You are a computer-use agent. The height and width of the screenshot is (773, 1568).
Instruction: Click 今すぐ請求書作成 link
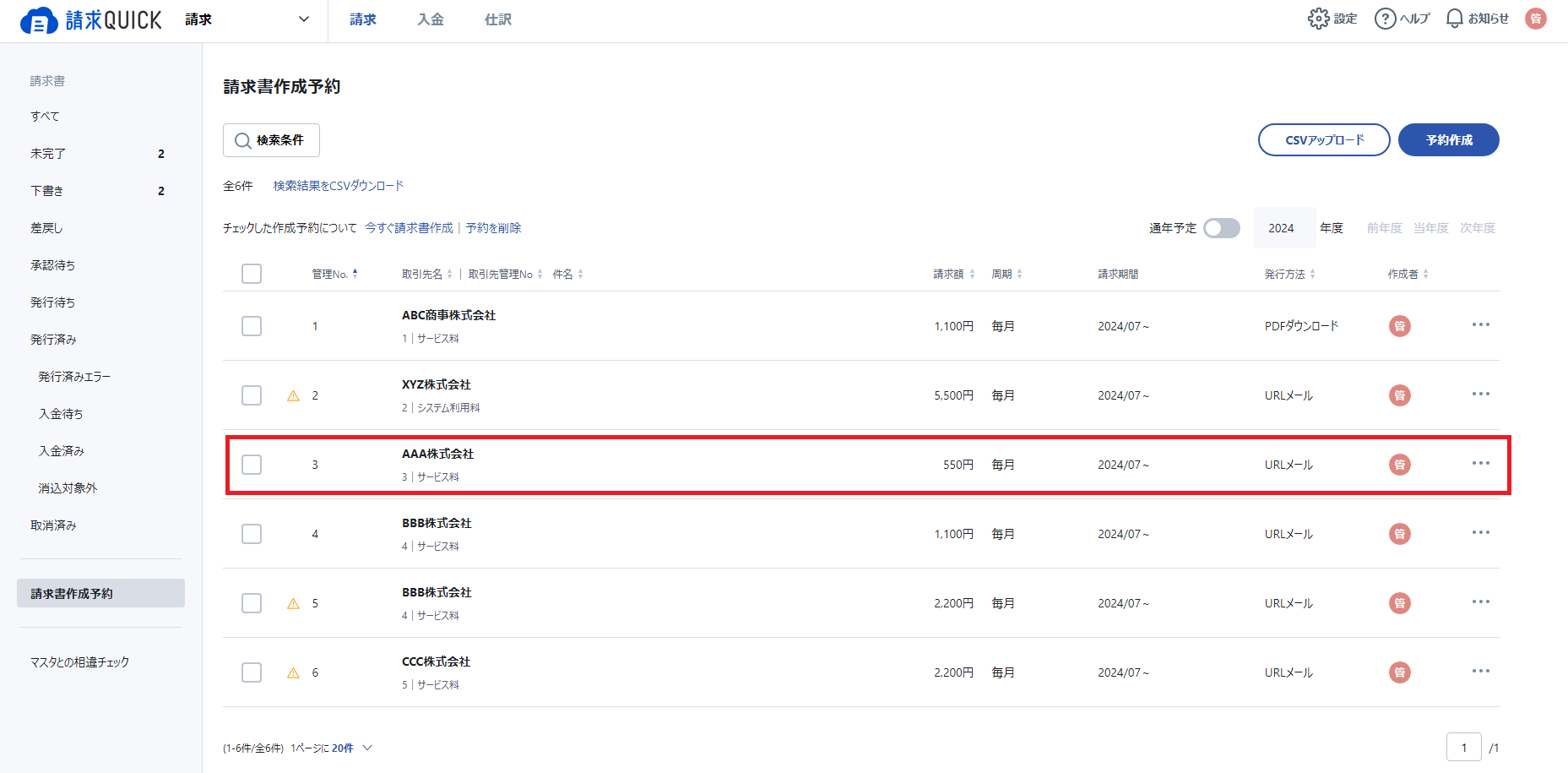409,228
